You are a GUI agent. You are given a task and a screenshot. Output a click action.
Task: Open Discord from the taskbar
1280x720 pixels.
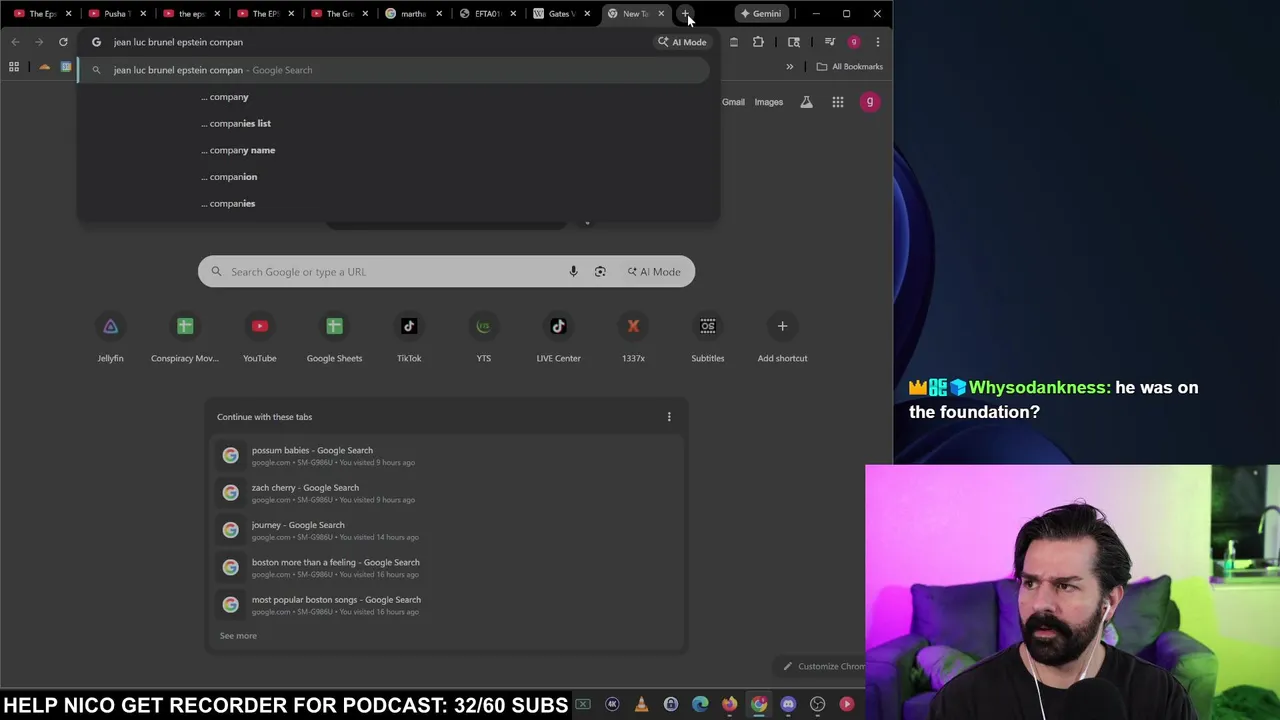tap(788, 705)
